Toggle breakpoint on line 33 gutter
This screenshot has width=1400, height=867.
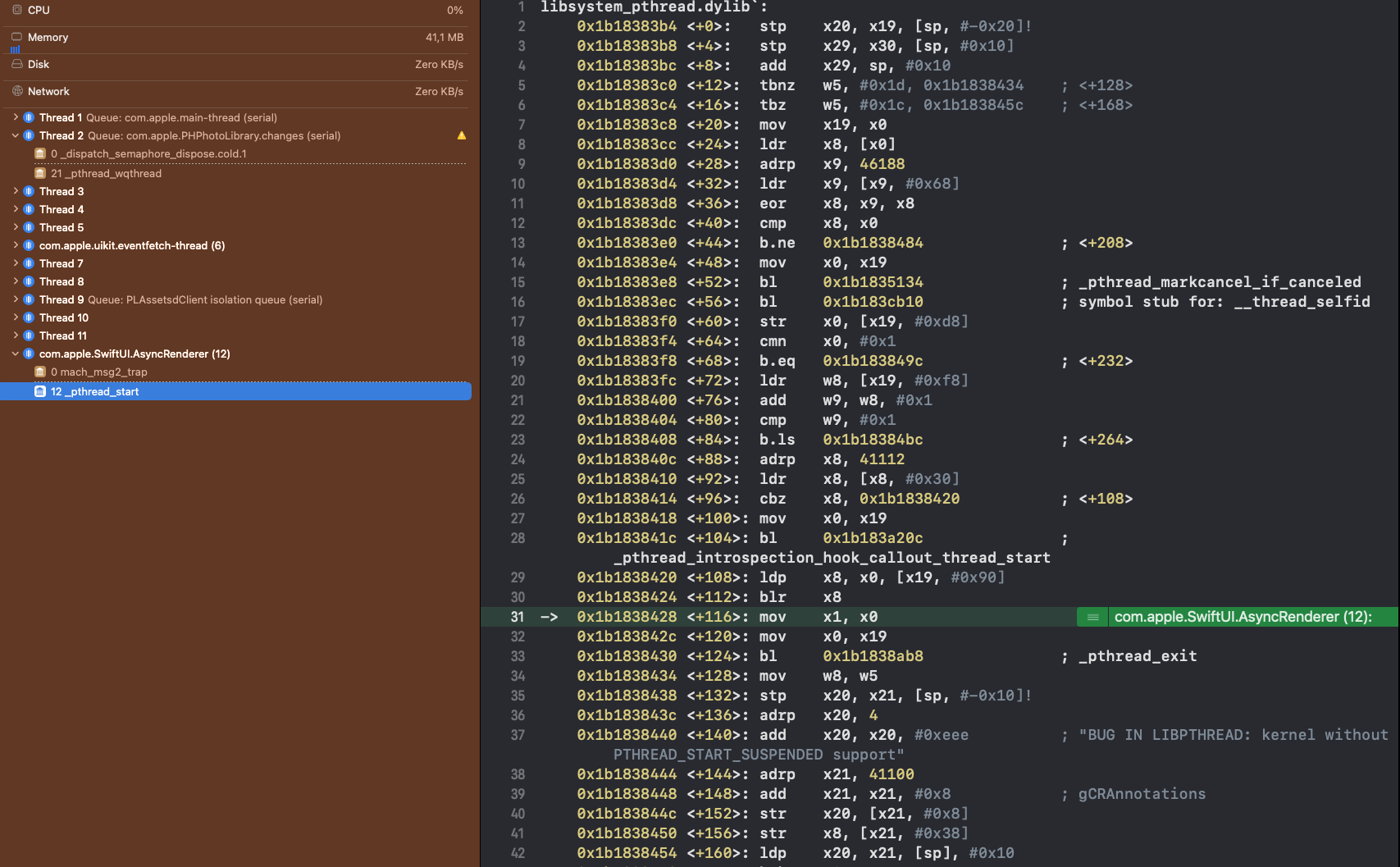518,656
